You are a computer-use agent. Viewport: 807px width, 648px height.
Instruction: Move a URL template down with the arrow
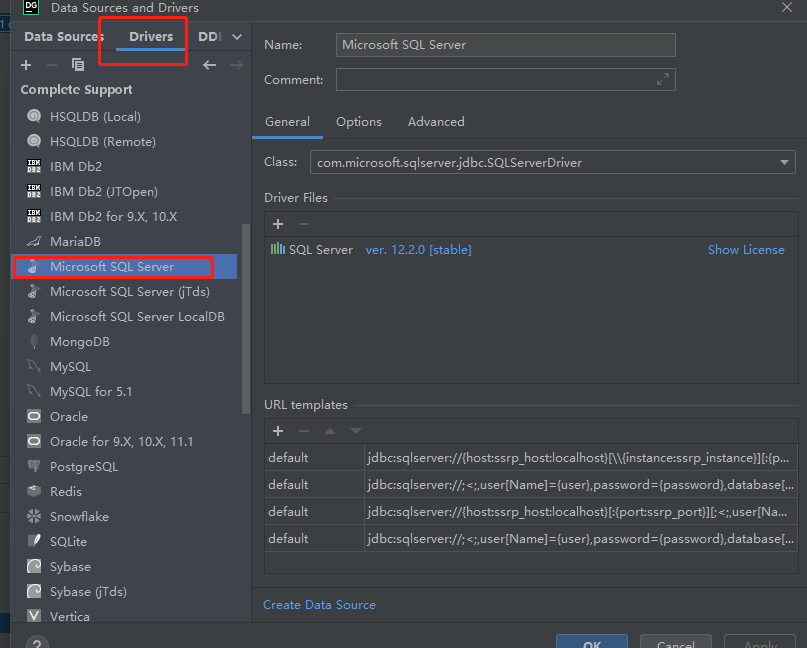point(357,431)
